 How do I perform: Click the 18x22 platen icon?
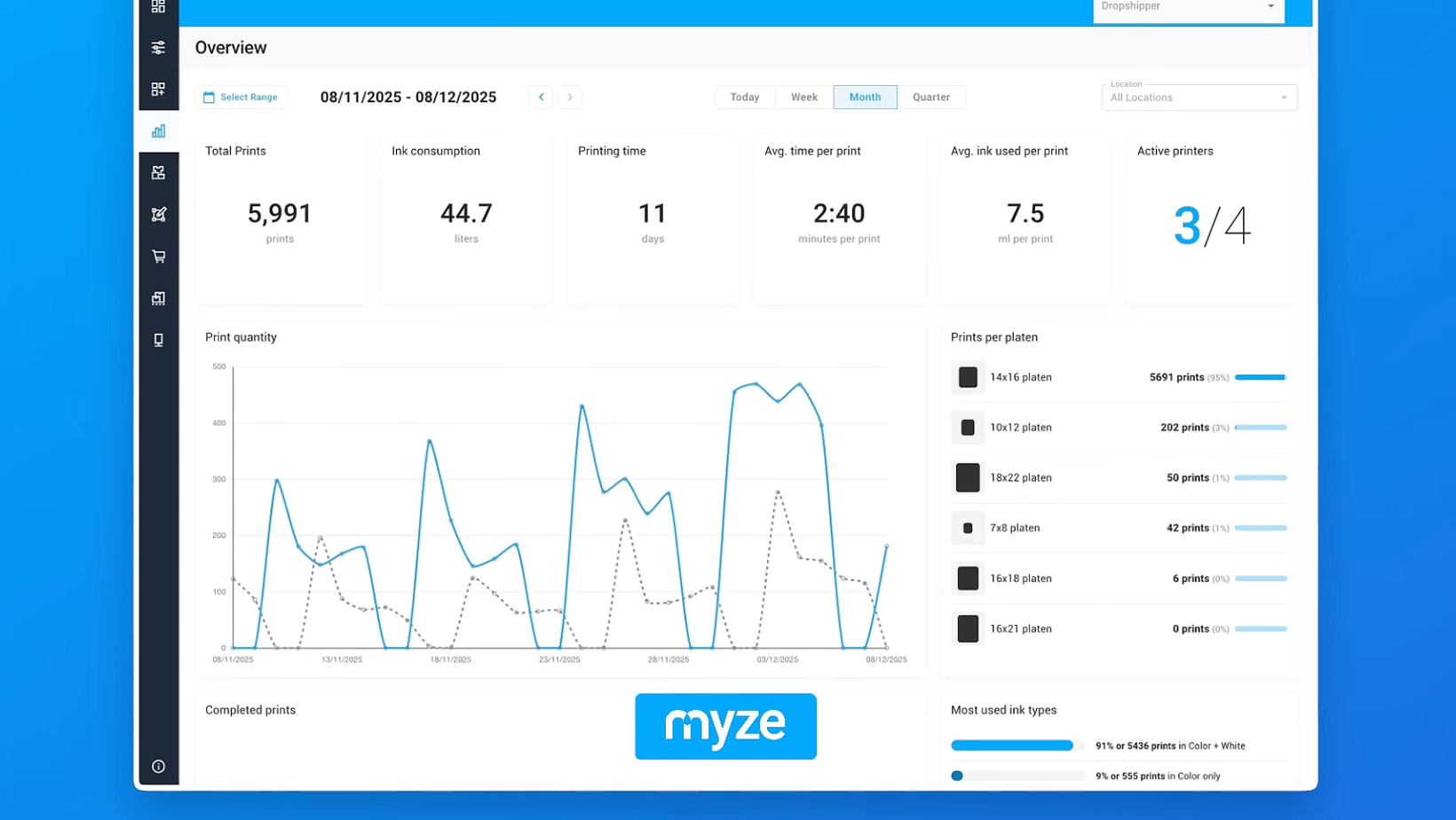(968, 477)
